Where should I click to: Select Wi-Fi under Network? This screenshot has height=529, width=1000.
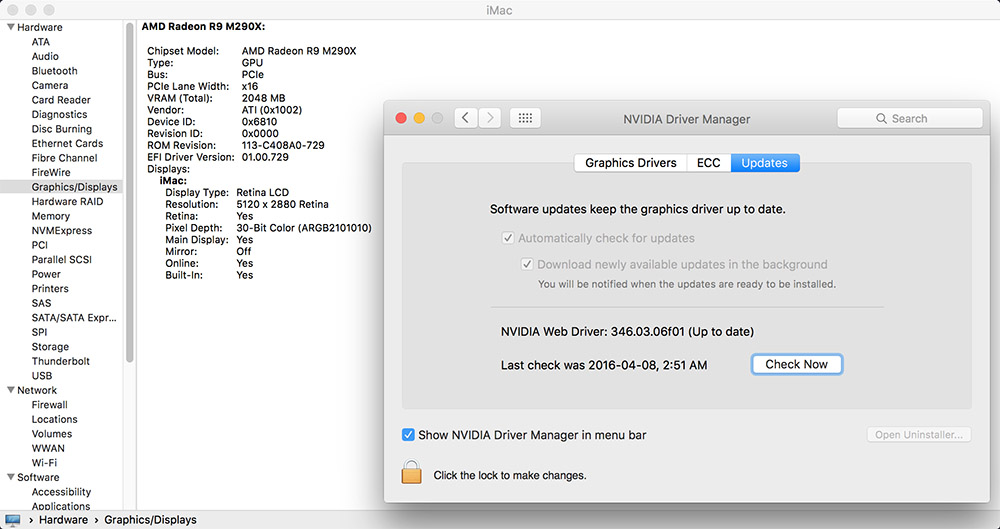coord(44,463)
